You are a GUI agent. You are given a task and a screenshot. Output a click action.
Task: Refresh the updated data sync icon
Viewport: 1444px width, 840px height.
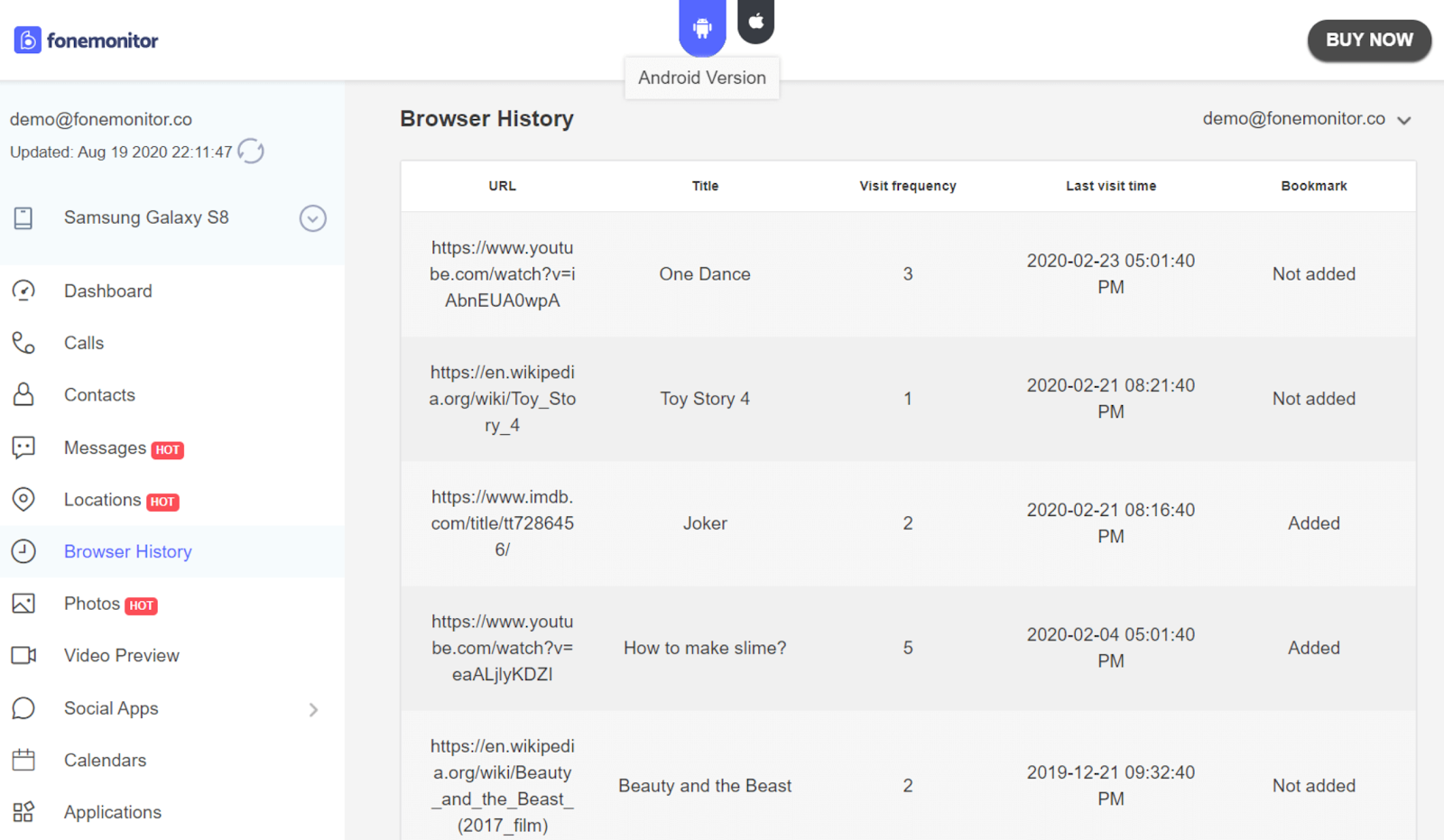251,152
